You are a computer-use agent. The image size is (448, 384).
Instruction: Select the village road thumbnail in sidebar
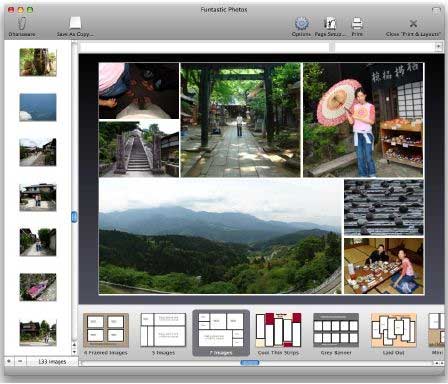tap(38, 152)
